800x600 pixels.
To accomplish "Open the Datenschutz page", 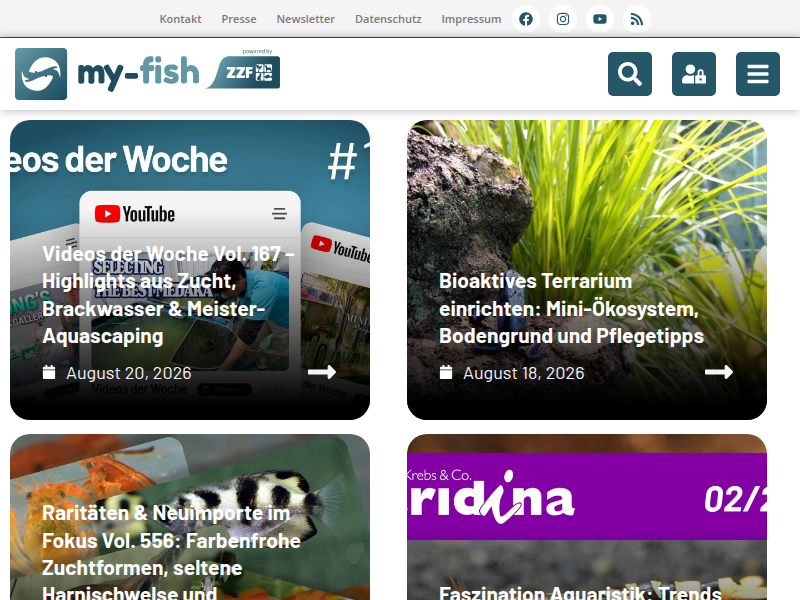I will [x=388, y=19].
